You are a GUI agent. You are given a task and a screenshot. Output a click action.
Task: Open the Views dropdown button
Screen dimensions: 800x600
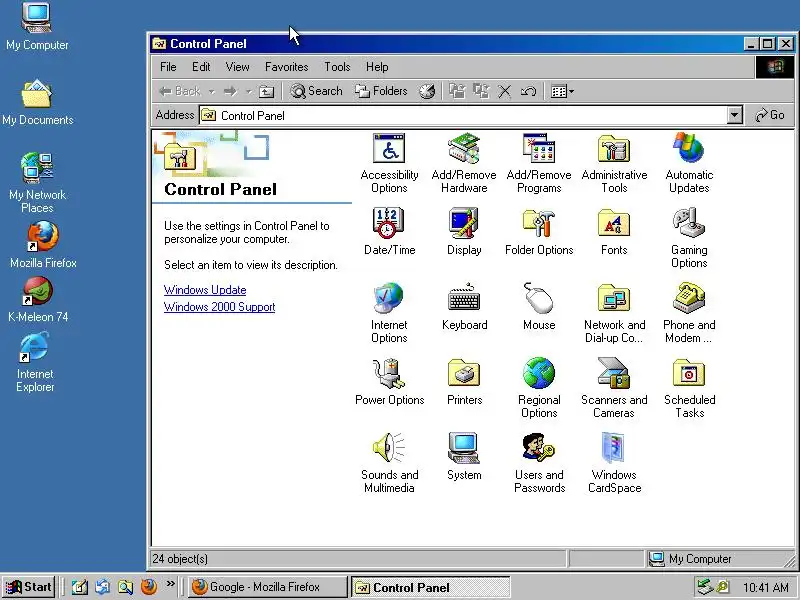click(x=562, y=91)
